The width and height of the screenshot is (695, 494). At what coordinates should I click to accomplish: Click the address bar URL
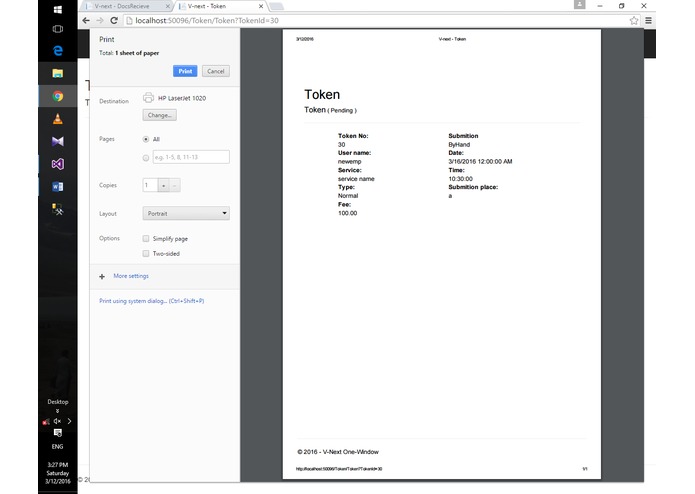coord(207,20)
